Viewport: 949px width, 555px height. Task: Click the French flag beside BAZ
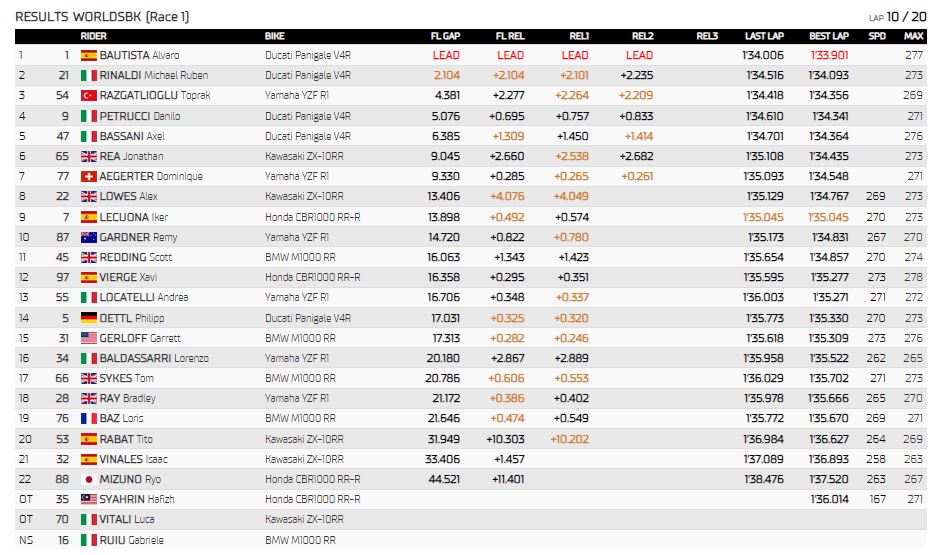[89, 419]
